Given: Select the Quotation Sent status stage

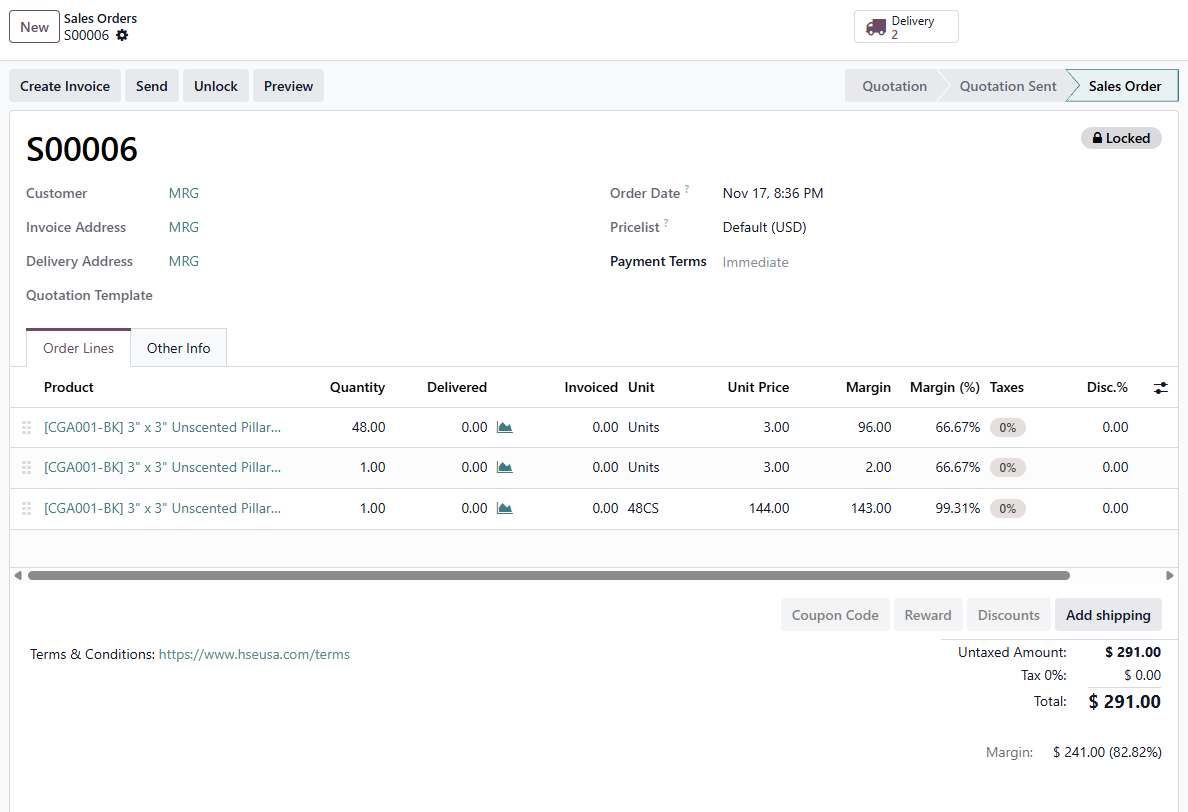Looking at the screenshot, I should tap(1007, 86).
